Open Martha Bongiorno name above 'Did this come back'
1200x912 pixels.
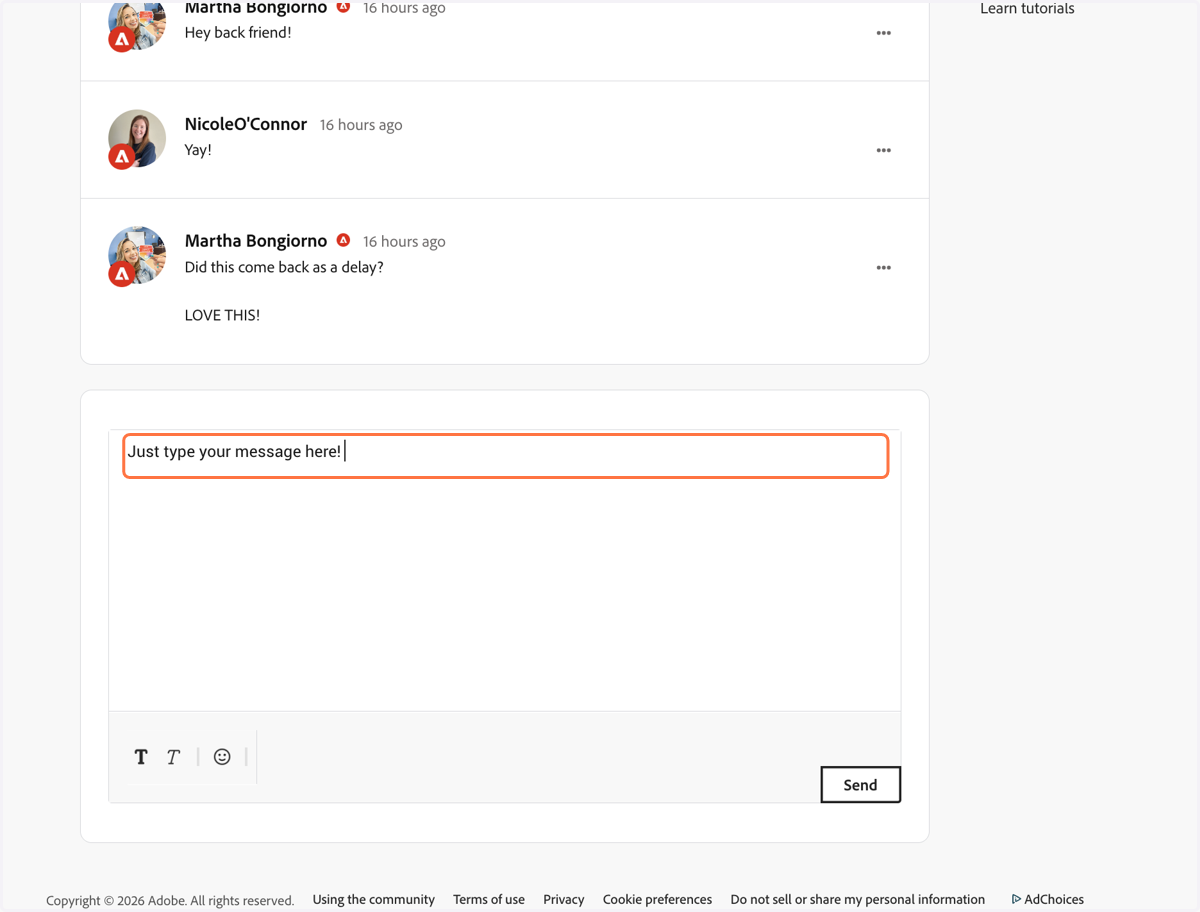(256, 241)
